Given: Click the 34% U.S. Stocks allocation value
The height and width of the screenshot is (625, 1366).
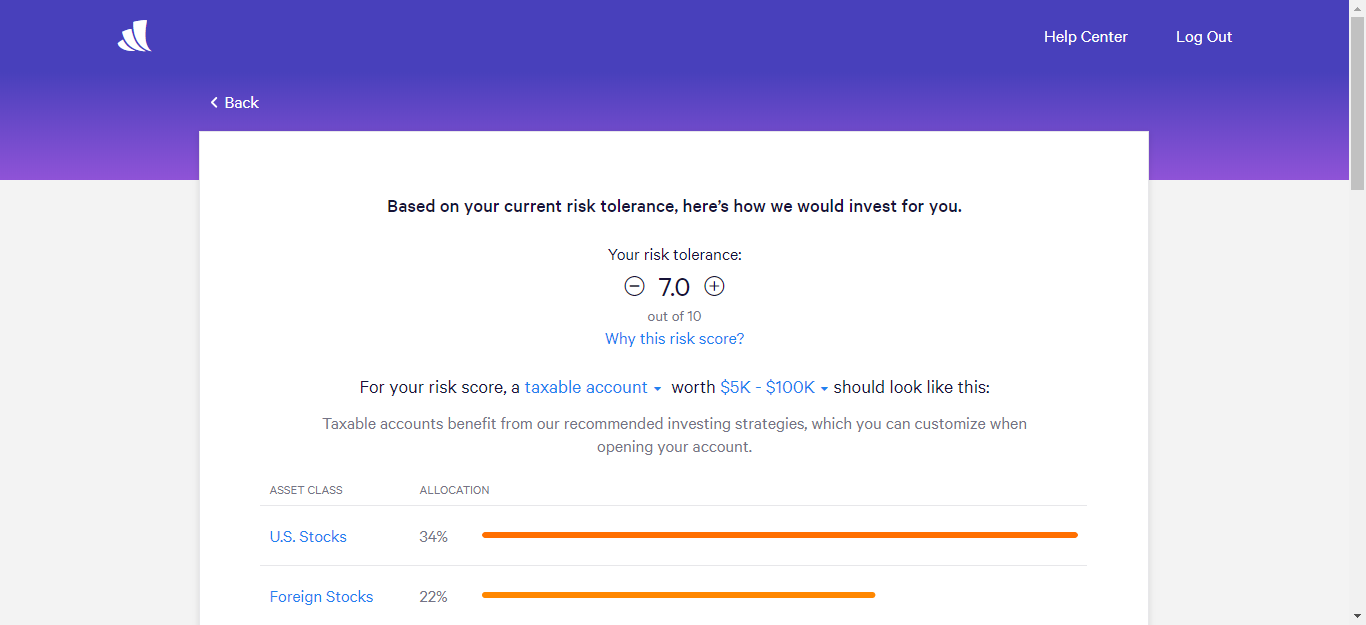Looking at the screenshot, I should click(433, 537).
